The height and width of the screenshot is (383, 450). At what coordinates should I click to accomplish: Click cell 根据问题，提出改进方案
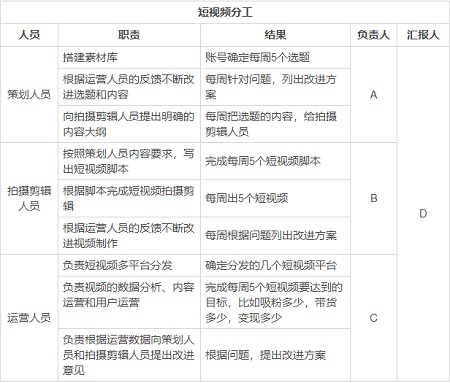pos(275,355)
